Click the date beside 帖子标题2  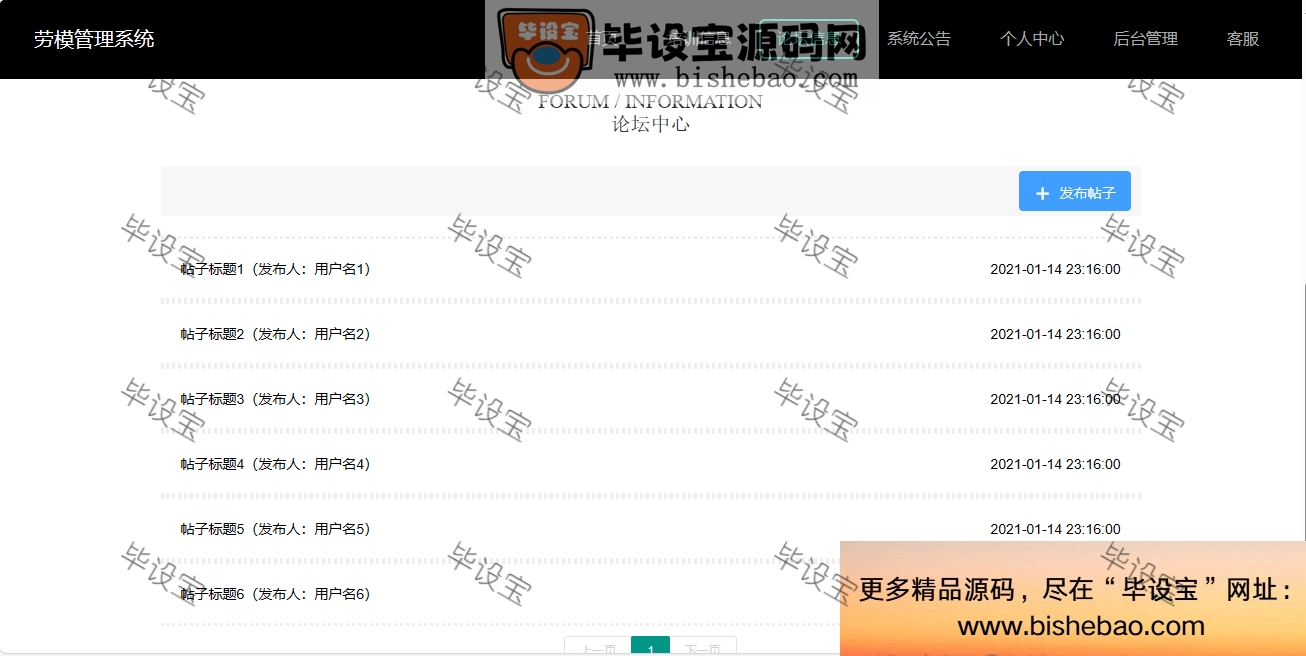click(x=1055, y=334)
